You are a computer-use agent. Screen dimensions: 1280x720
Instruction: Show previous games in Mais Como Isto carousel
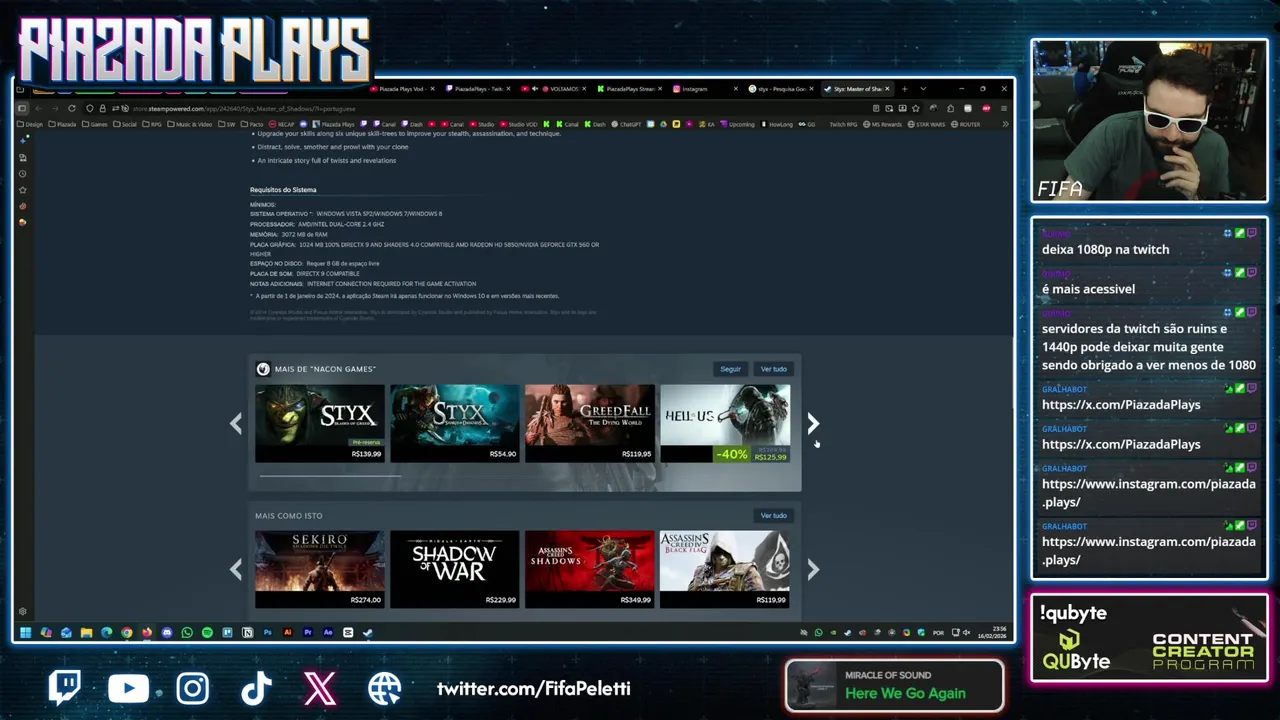pyautogui.click(x=236, y=570)
